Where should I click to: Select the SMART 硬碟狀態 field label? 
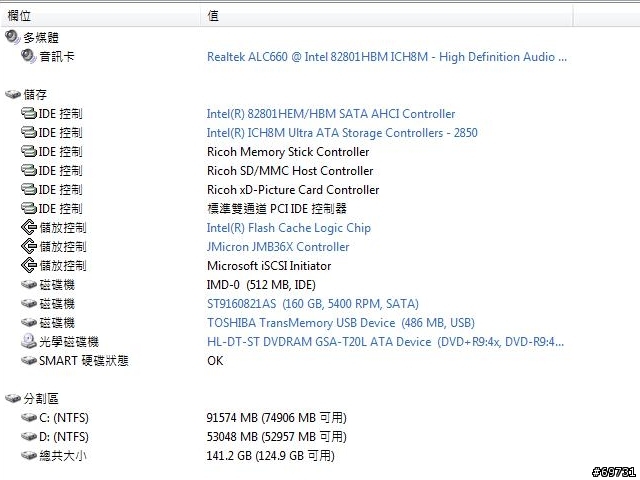point(84,361)
